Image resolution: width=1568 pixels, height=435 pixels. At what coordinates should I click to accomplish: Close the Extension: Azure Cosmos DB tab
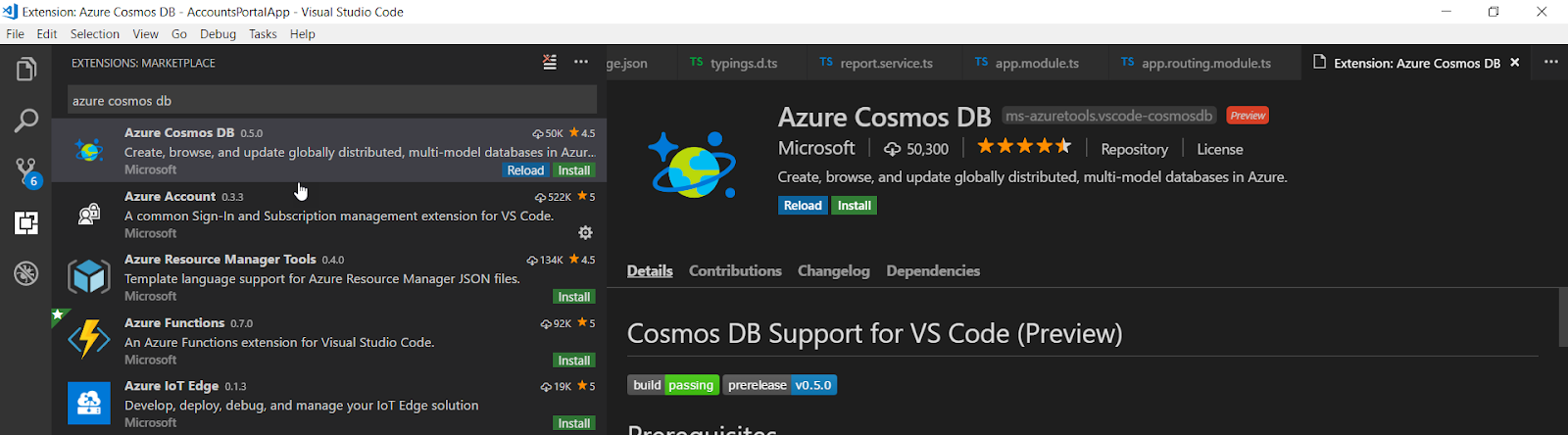coord(1515,63)
